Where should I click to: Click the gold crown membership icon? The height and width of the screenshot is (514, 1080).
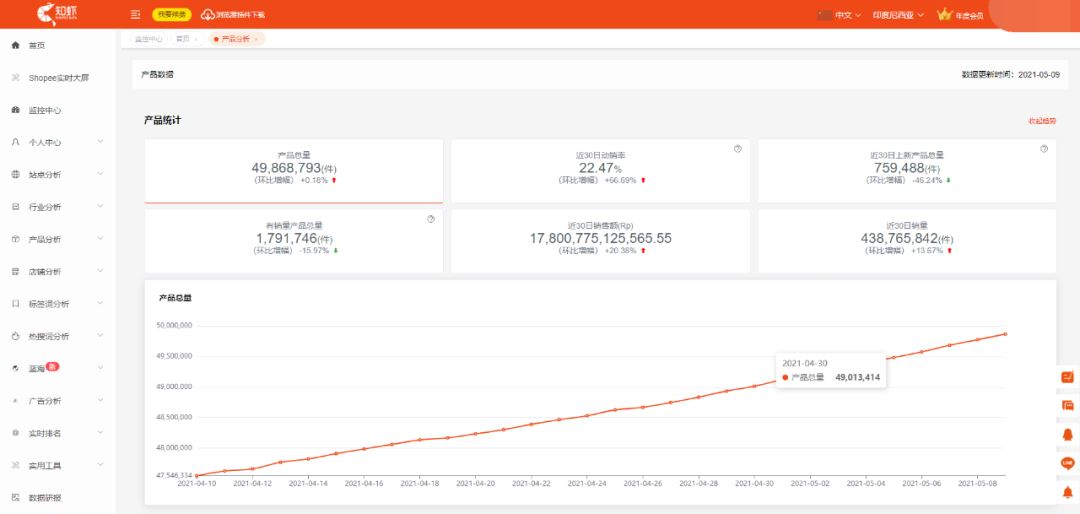(944, 14)
